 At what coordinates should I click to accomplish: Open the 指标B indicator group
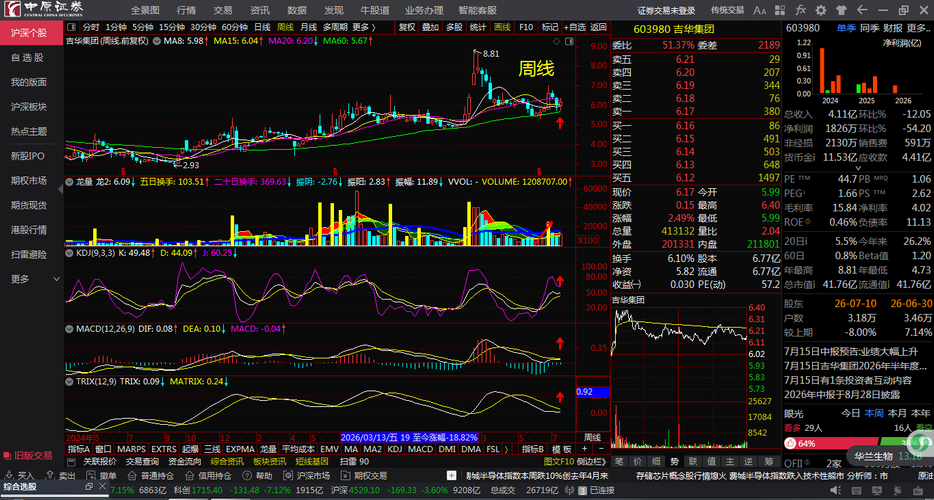[x=533, y=449]
